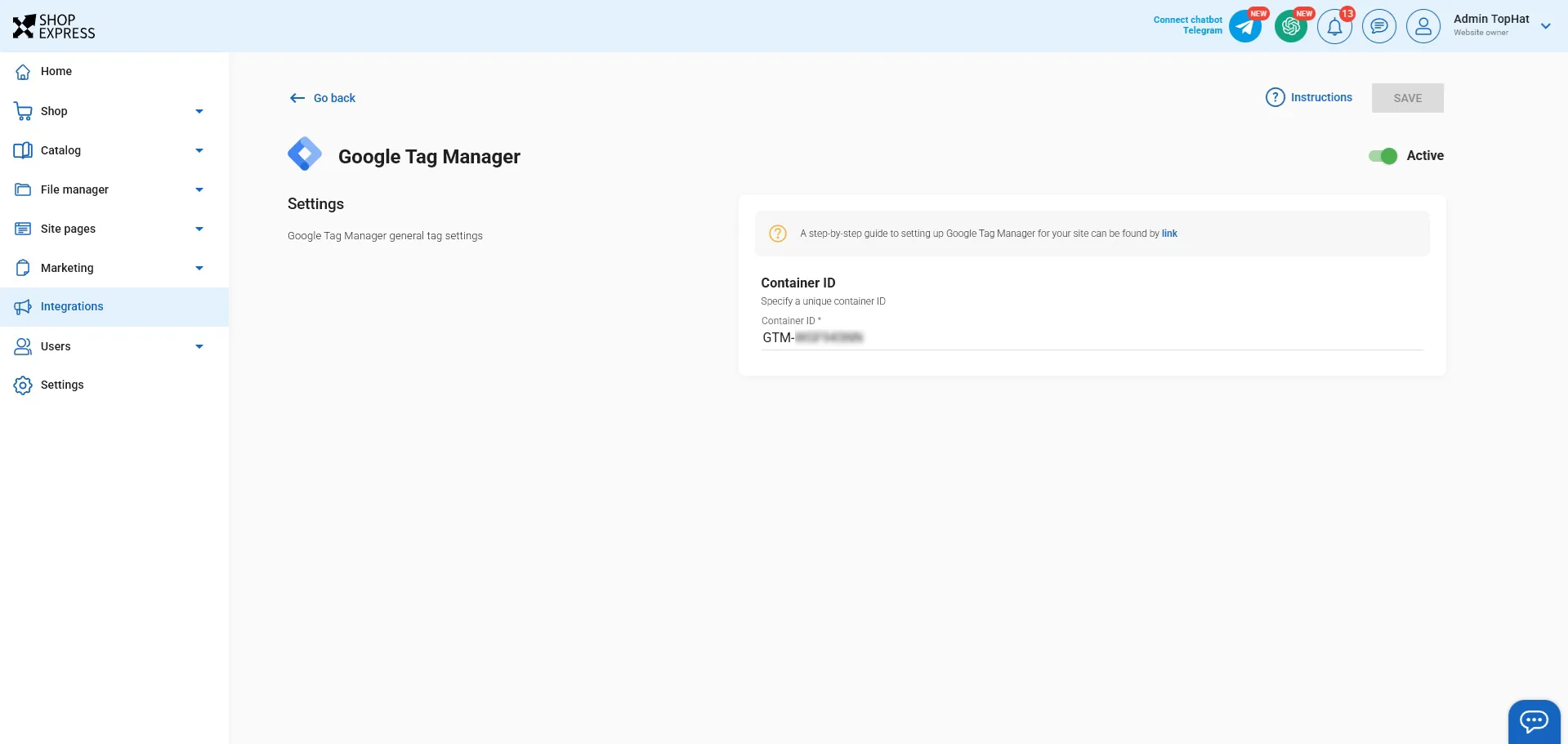Click the Google Tag Manager logo
Screen dimensions: 1568x744
tap(305, 154)
